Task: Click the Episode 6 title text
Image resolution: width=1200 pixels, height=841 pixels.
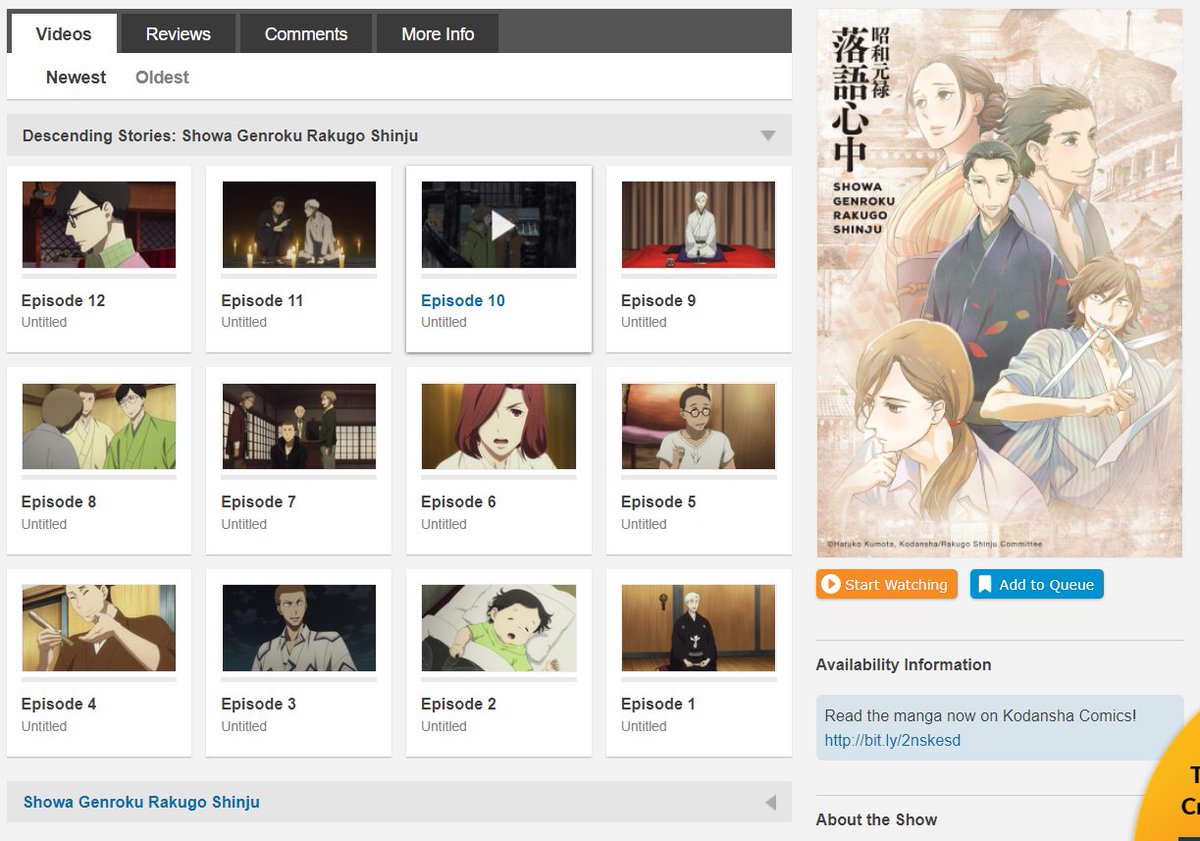Action: (x=458, y=502)
